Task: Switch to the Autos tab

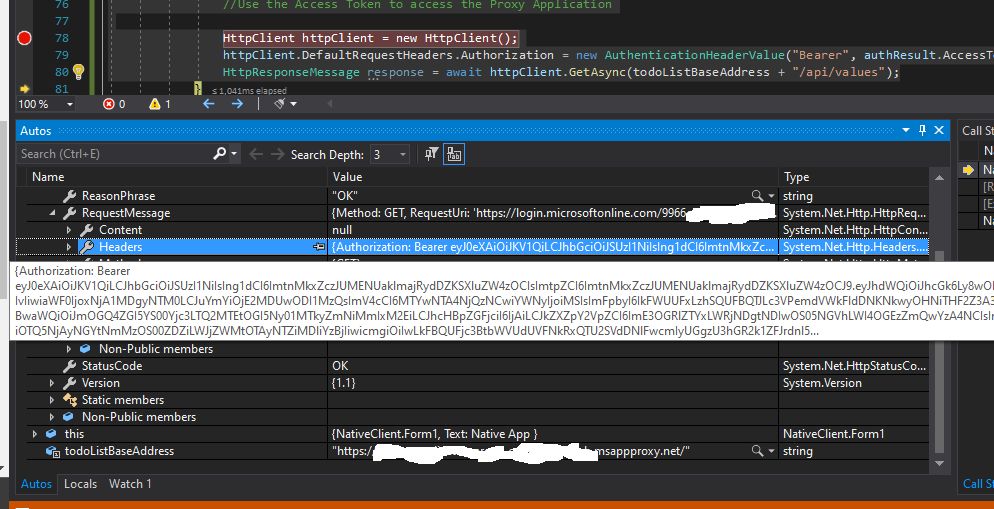Action: click(36, 484)
